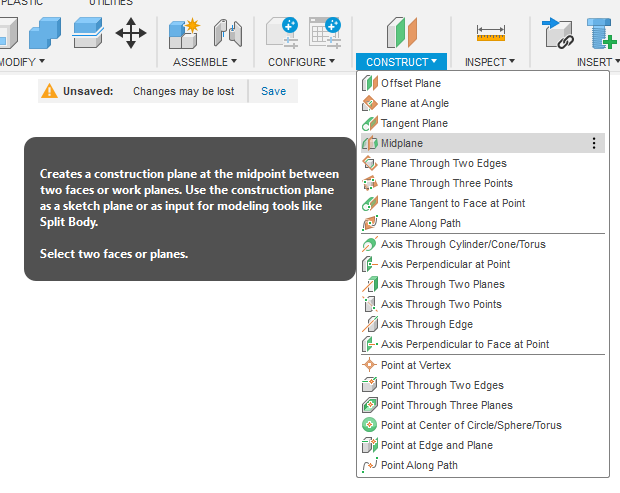Click the Measure ruler icon in Inspect
Screen dimensions: 620x493
coord(490,33)
